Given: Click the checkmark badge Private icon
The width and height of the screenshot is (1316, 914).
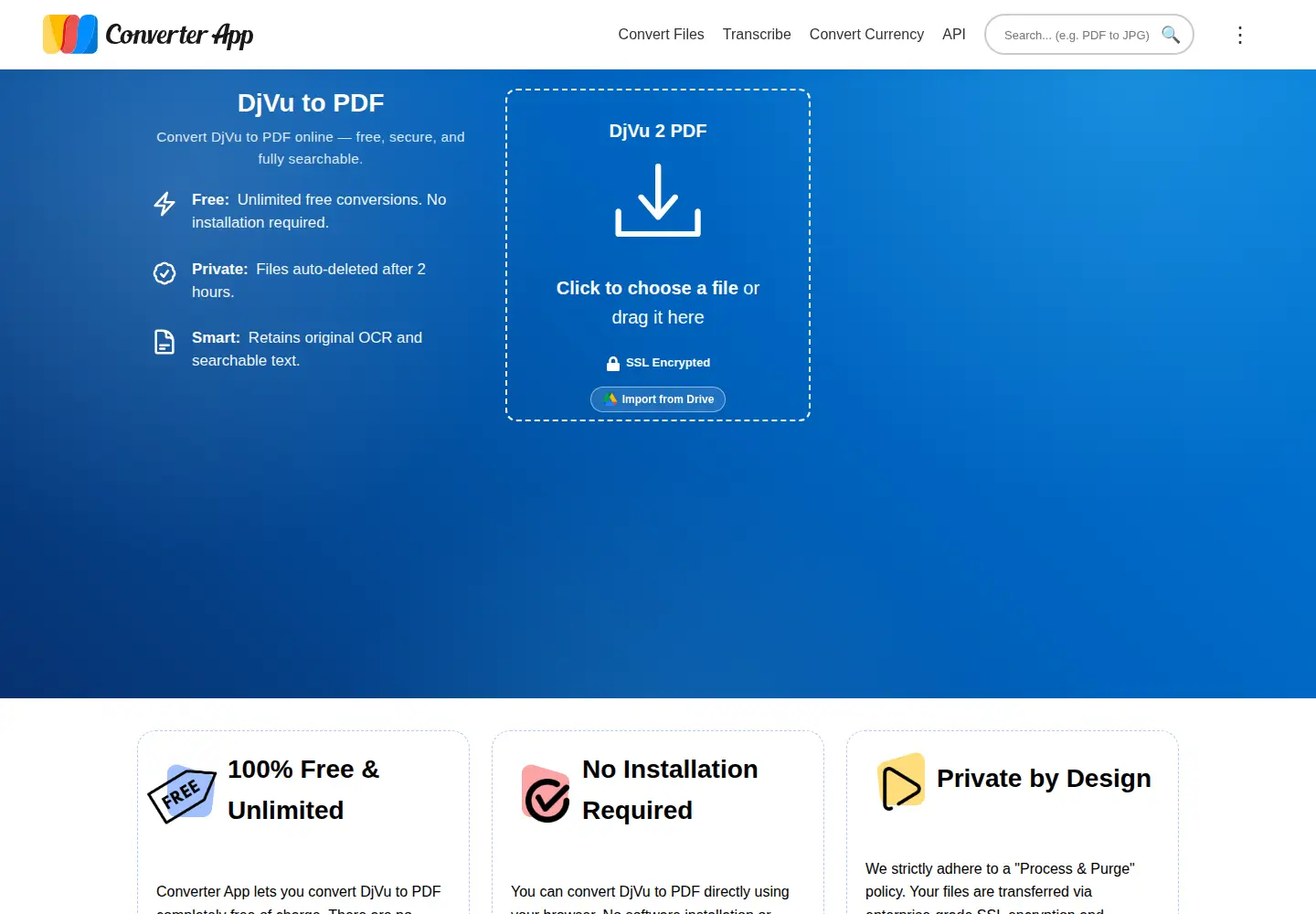Looking at the screenshot, I should [164, 272].
